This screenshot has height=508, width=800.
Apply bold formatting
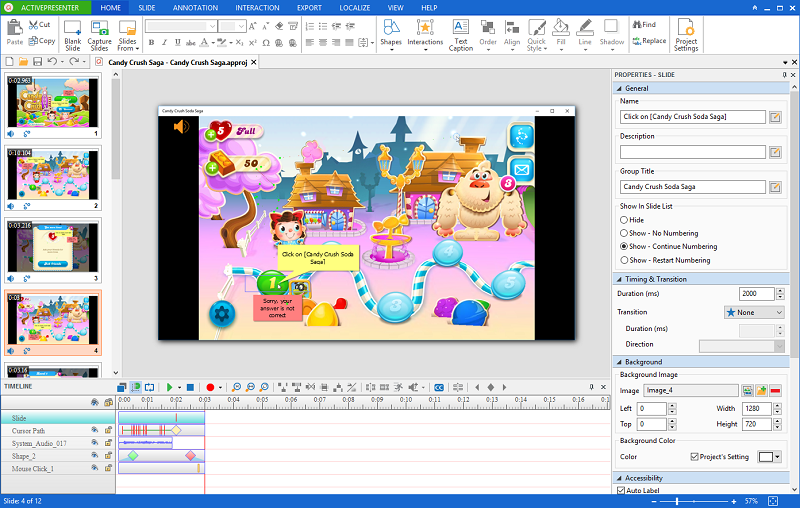151,43
